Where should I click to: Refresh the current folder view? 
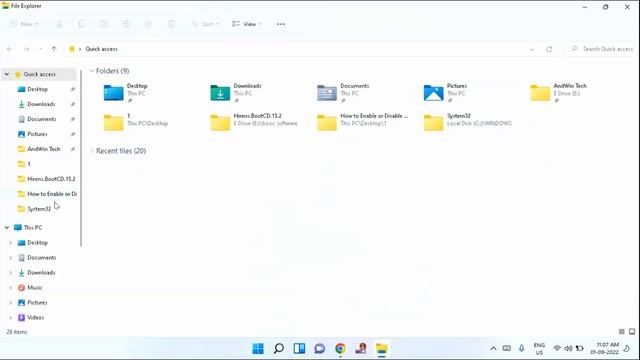tap(549, 49)
